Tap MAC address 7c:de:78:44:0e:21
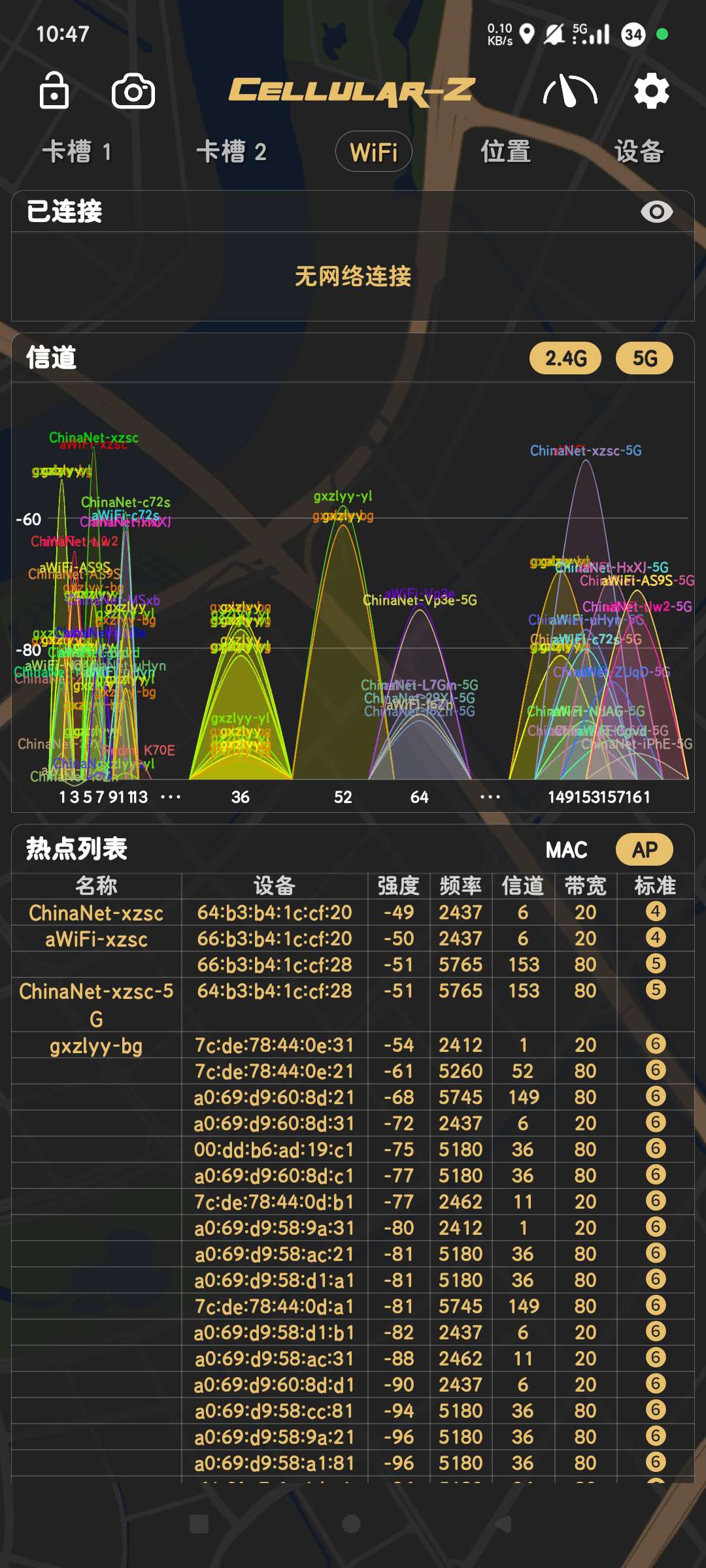 click(275, 1071)
